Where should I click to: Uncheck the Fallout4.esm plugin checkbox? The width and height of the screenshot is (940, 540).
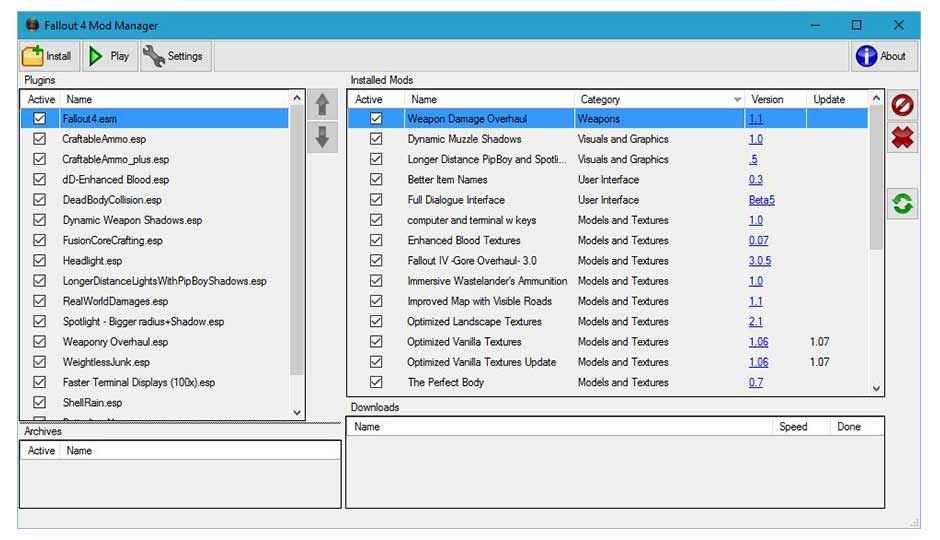(x=40, y=119)
